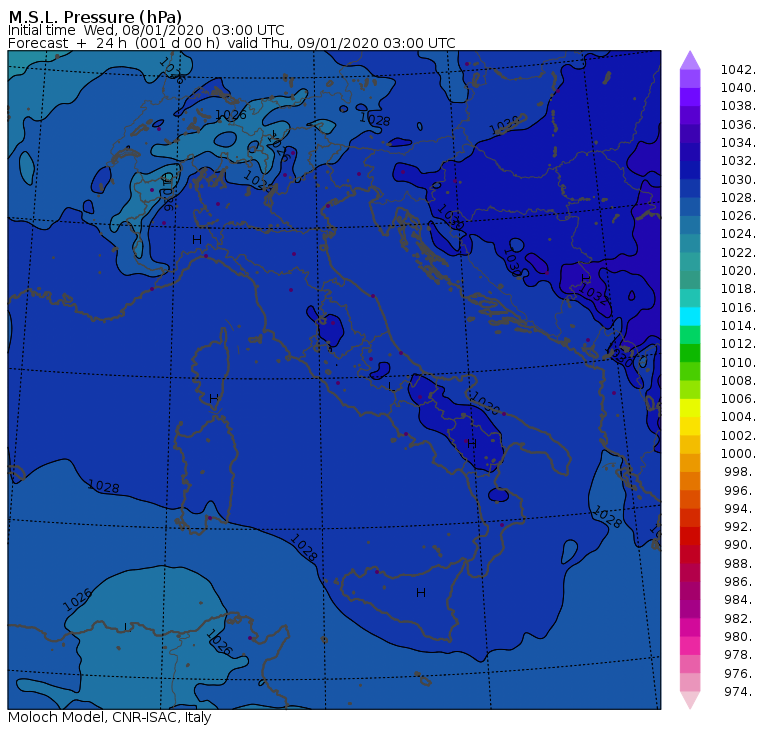Select the red swatch between 990 and 992

(690, 536)
